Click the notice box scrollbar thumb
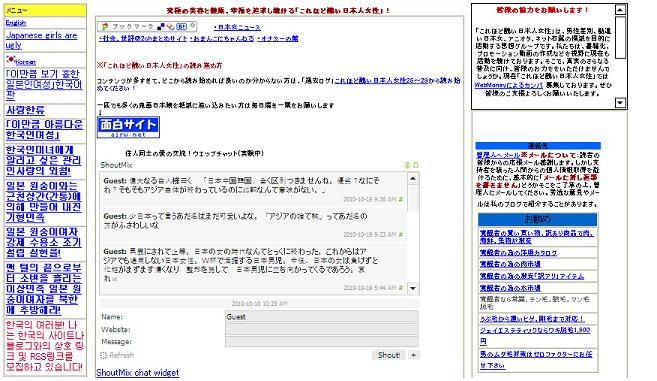The width and height of the screenshot is (657, 381). (x=620, y=38)
